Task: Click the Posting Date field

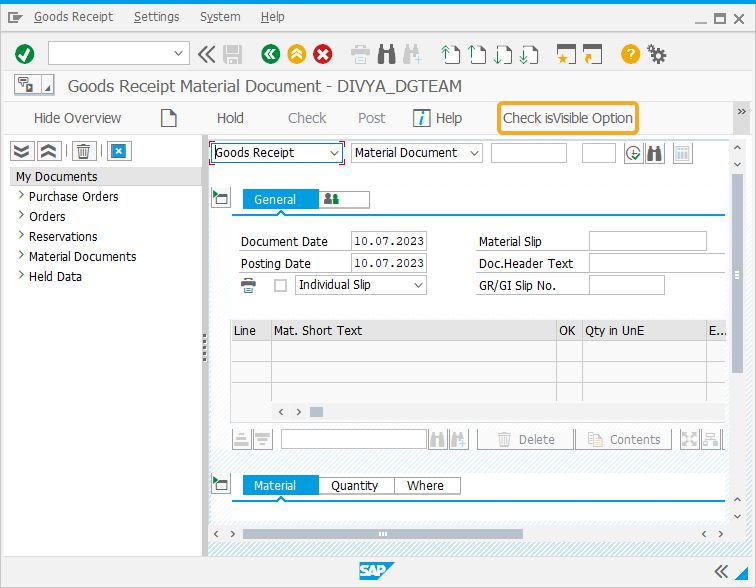Action: tap(389, 263)
